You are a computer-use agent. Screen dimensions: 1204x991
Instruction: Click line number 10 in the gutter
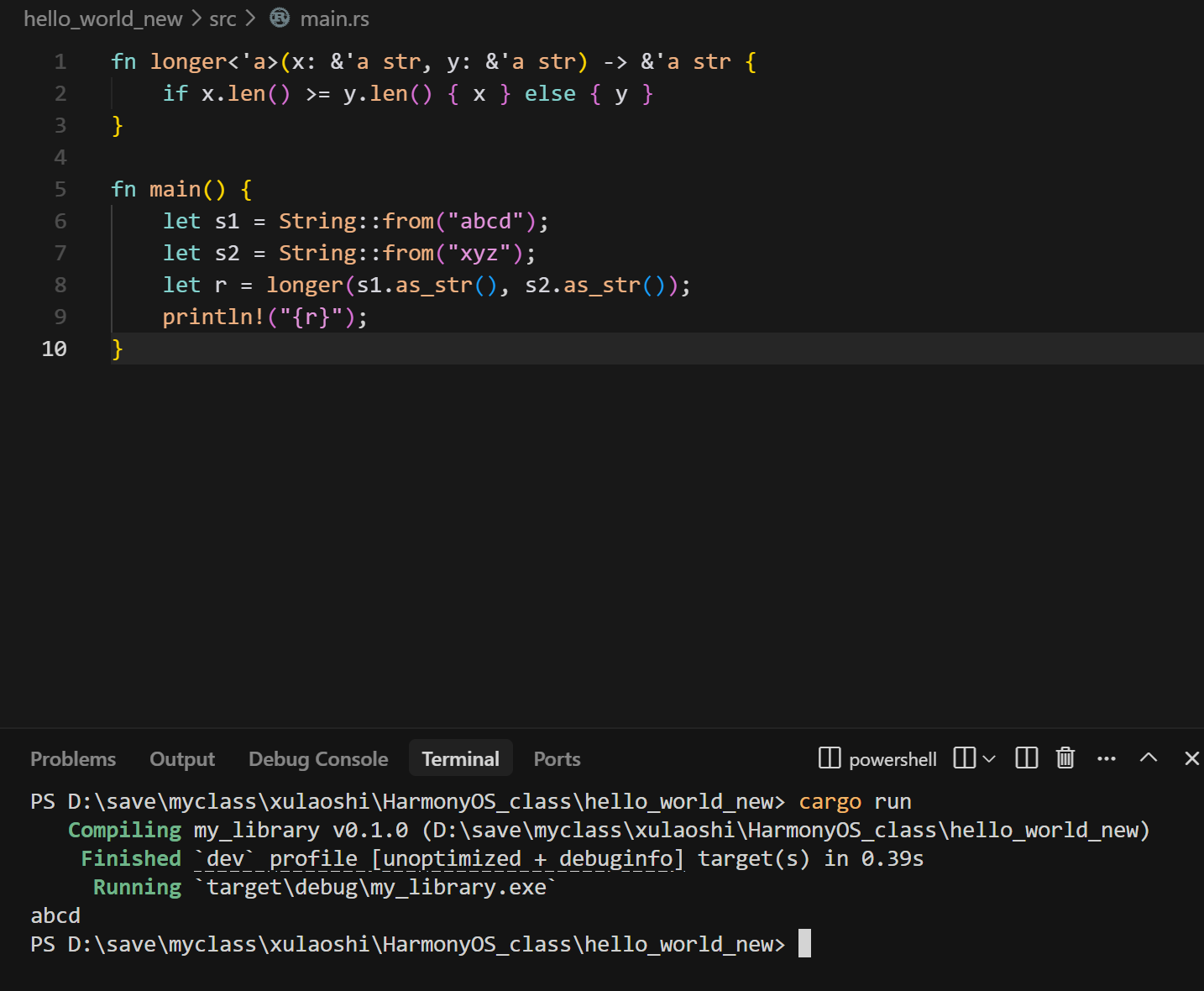(x=55, y=349)
